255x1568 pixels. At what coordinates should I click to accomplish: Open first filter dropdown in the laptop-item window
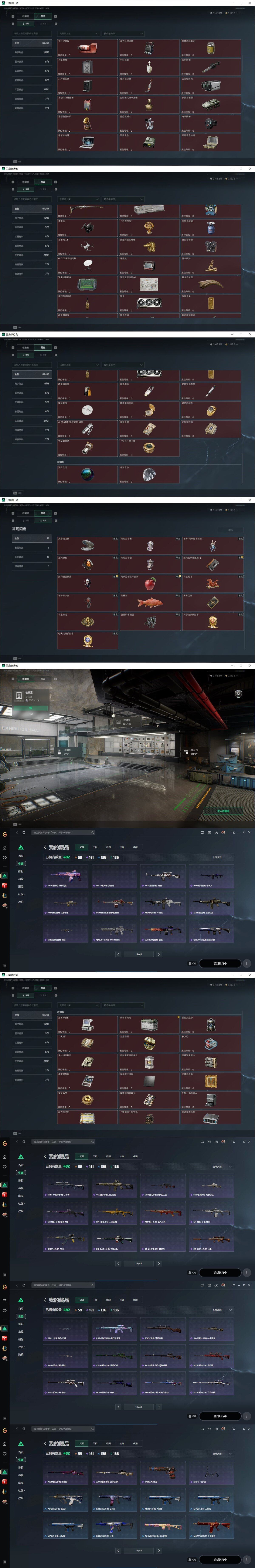click(x=78, y=33)
